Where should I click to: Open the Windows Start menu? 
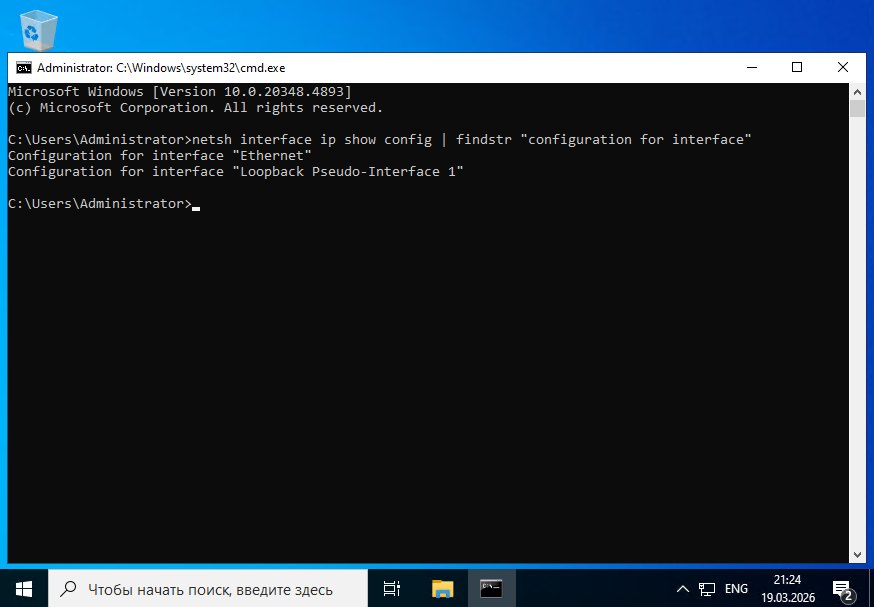point(23,588)
